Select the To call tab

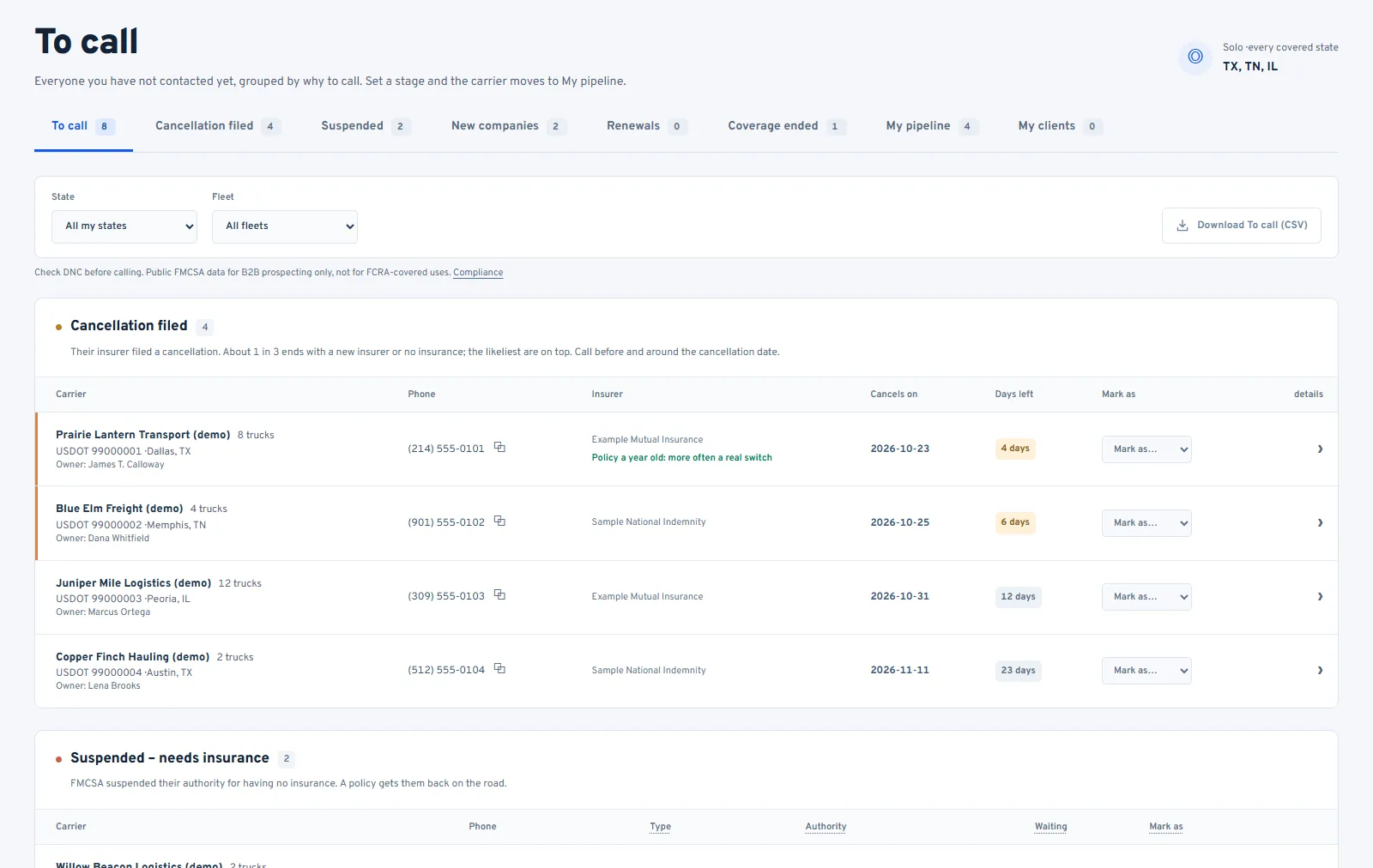click(83, 126)
